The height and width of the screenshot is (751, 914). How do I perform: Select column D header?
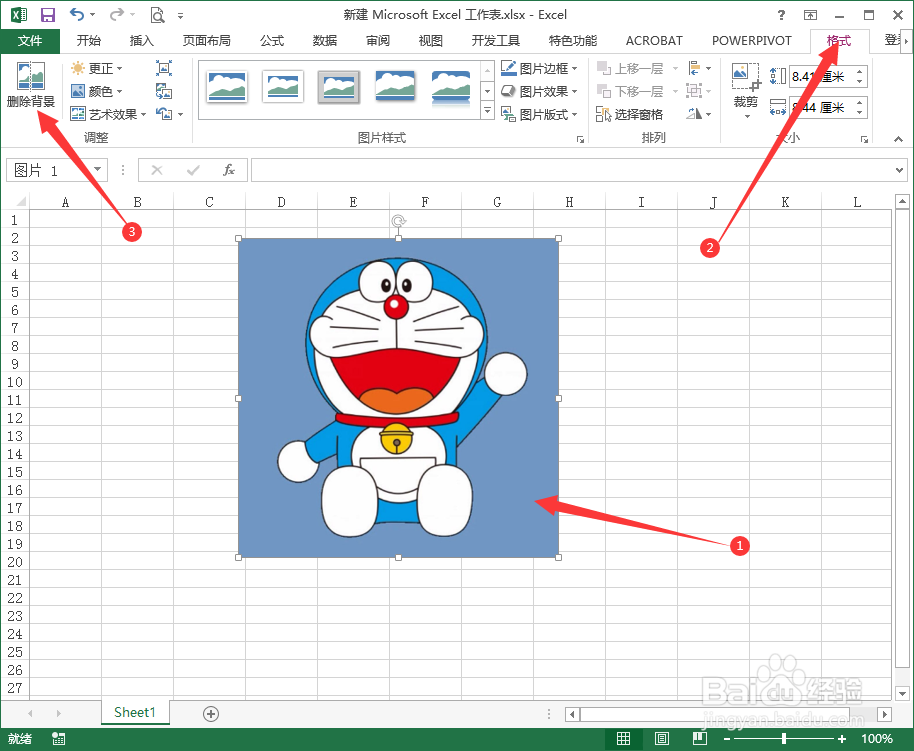click(x=282, y=202)
